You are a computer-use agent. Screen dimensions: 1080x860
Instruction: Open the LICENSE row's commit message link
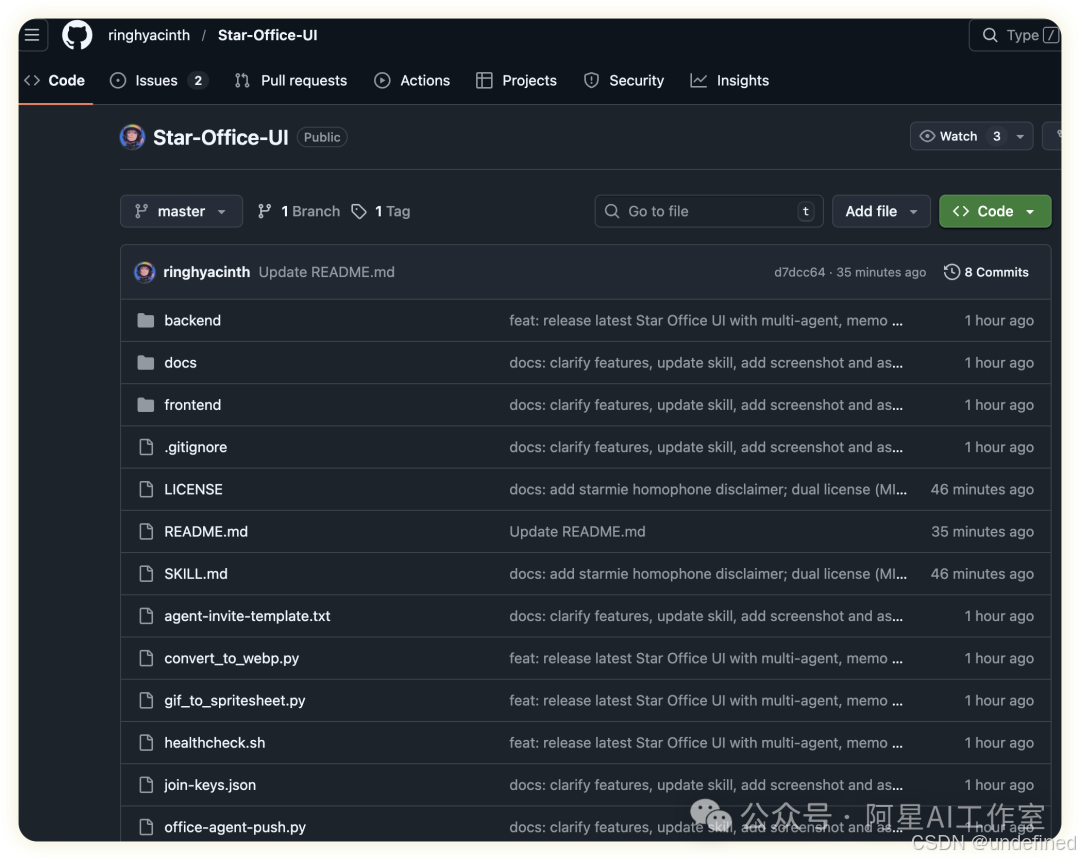(708, 490)
